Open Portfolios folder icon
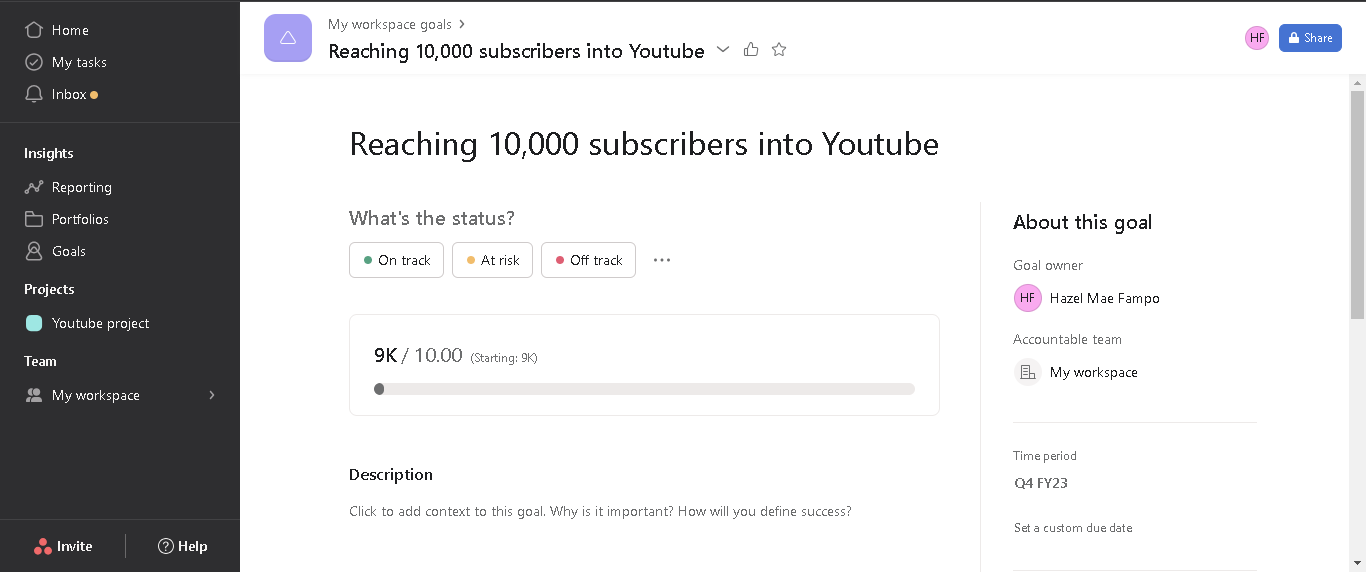1366x572 pixels. pyautogui.click(x=34, y=219)
